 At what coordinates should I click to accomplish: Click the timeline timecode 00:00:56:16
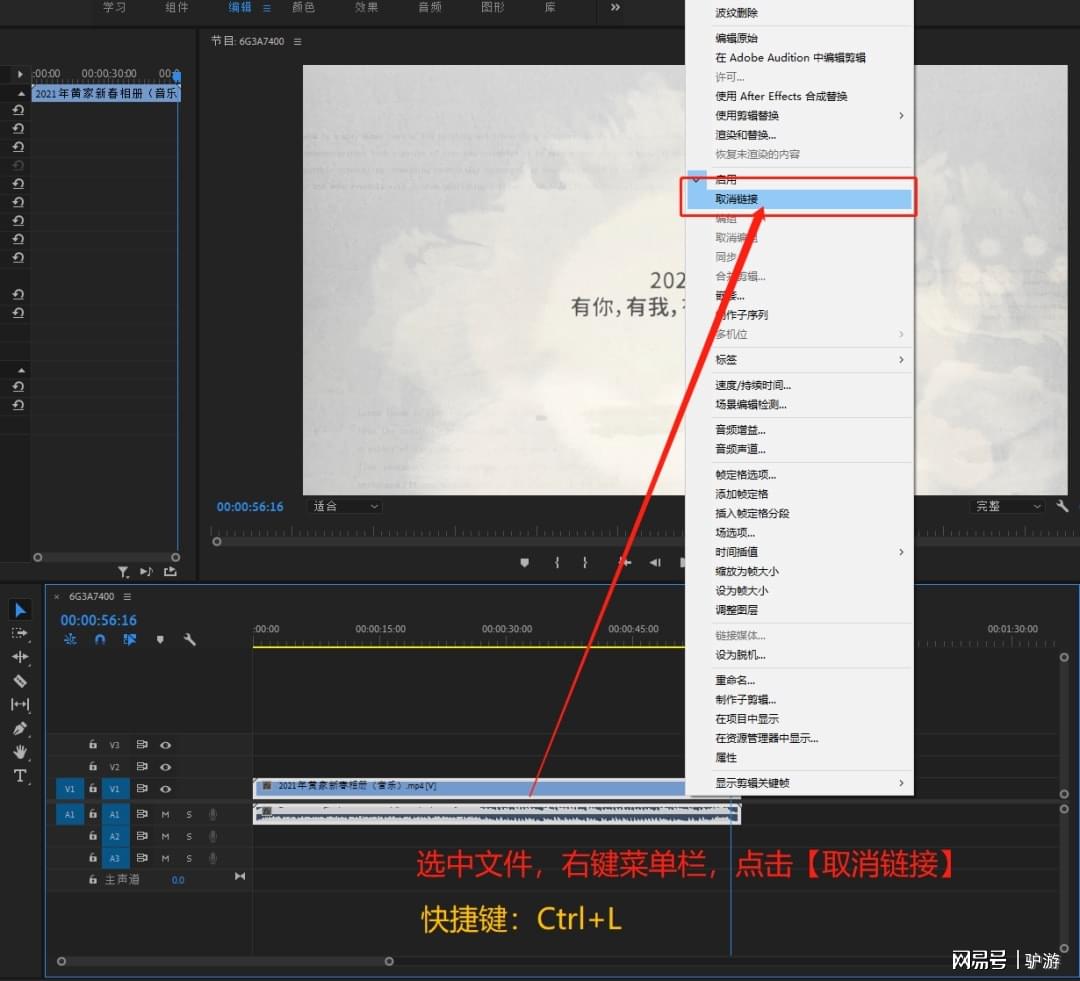98,620
